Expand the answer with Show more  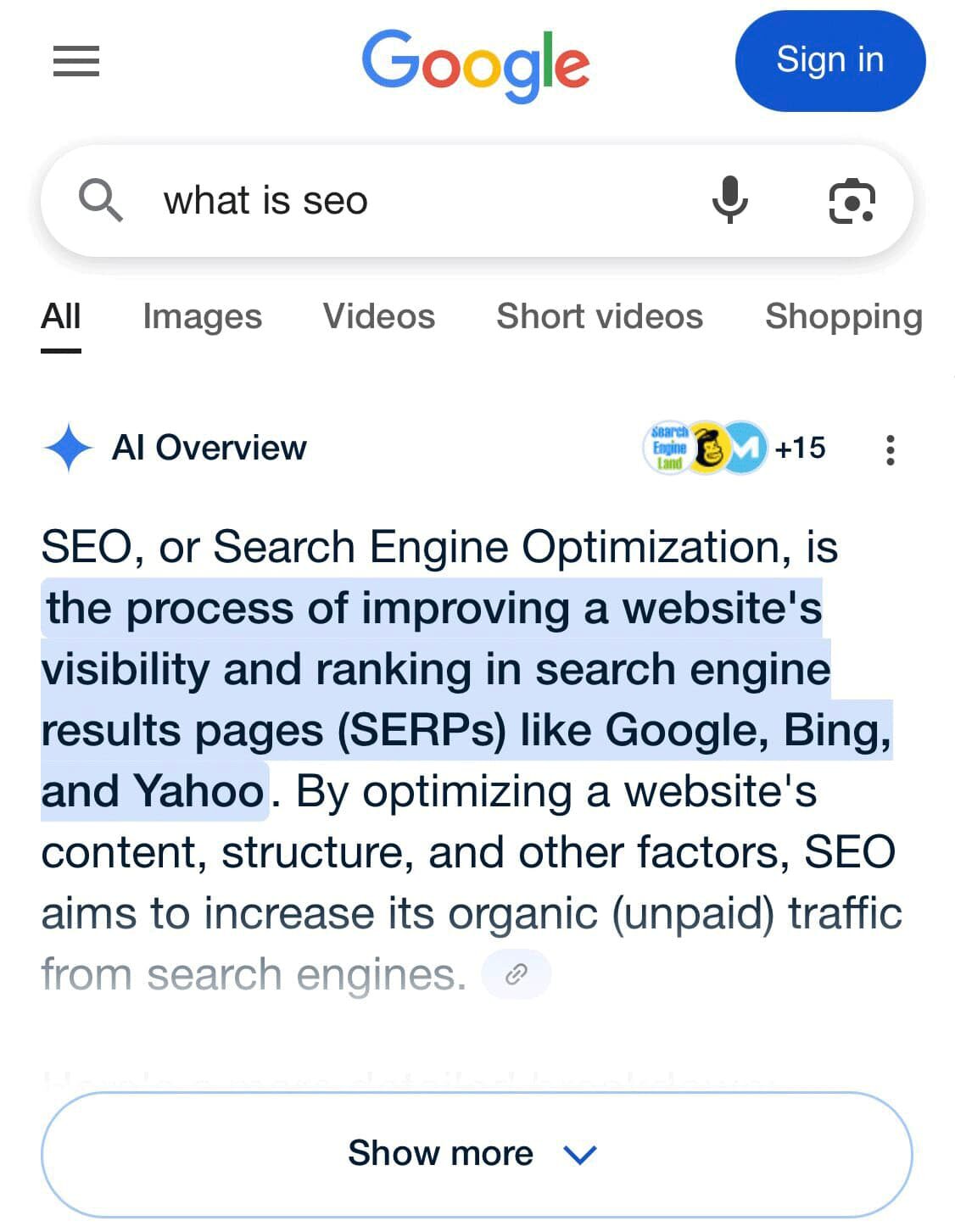point(440,1153)
